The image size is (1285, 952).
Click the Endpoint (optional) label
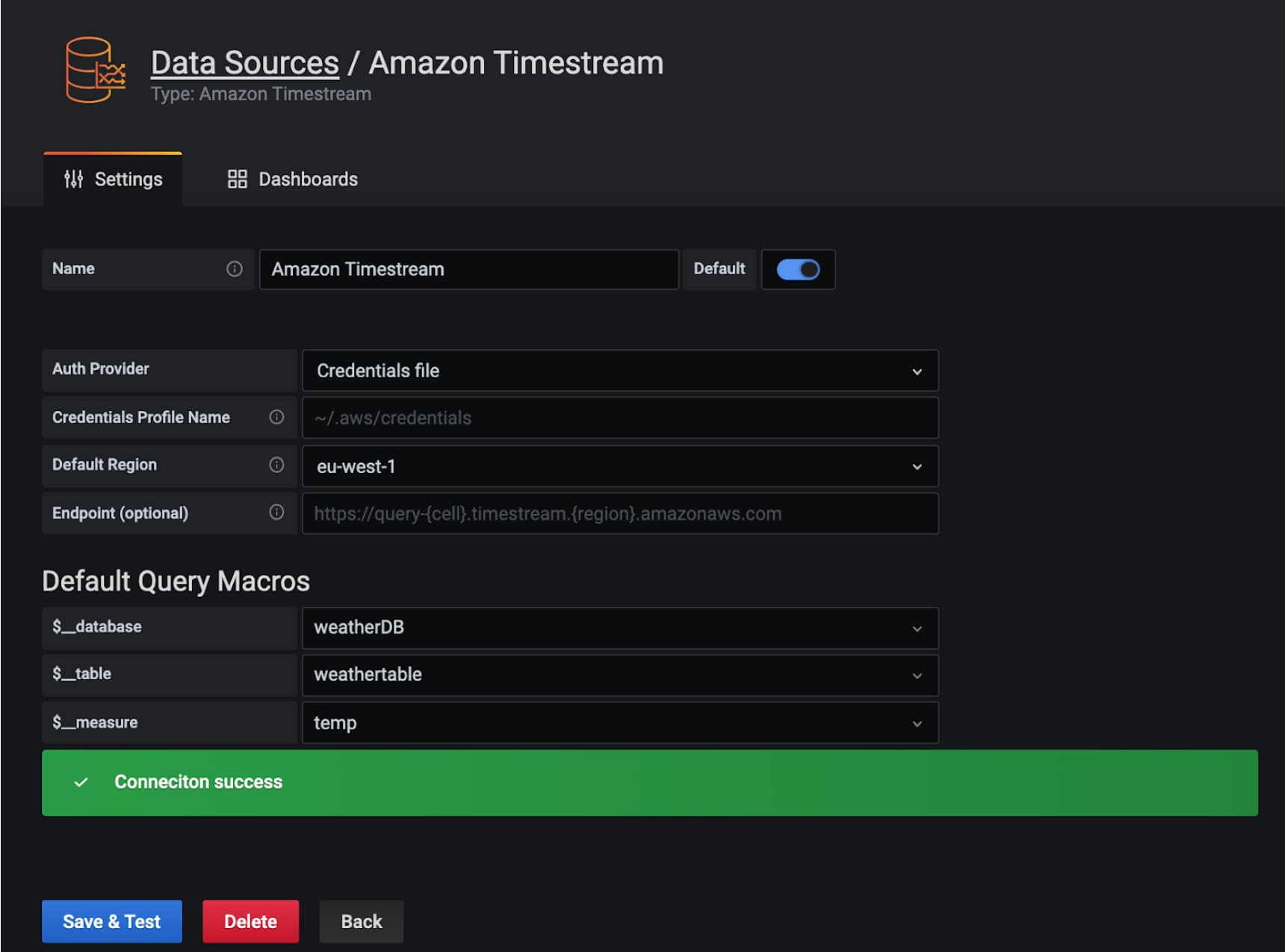[120, 513]
